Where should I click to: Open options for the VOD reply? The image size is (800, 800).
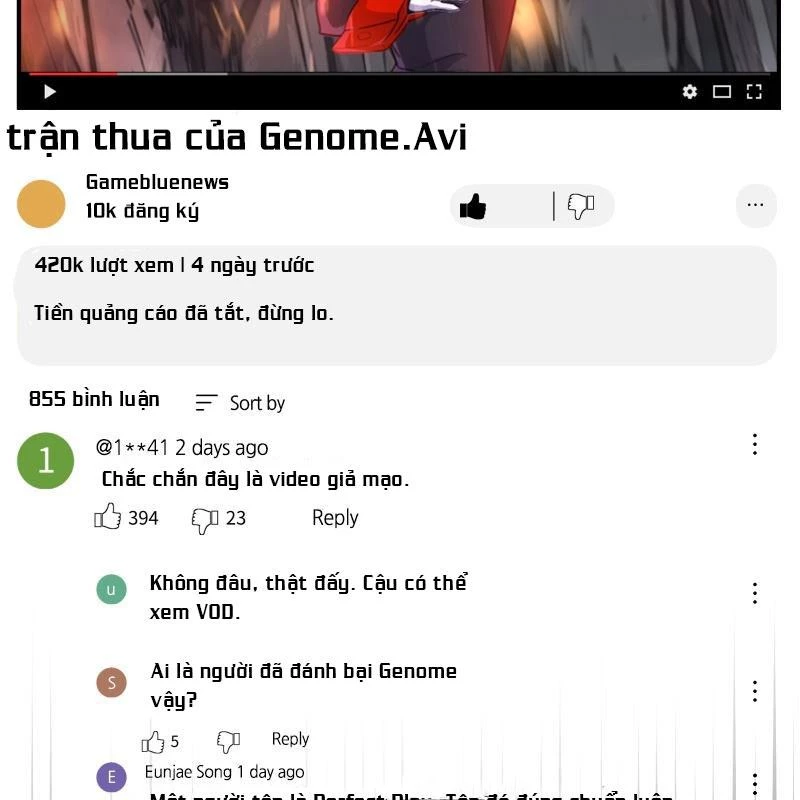point(755,593)
